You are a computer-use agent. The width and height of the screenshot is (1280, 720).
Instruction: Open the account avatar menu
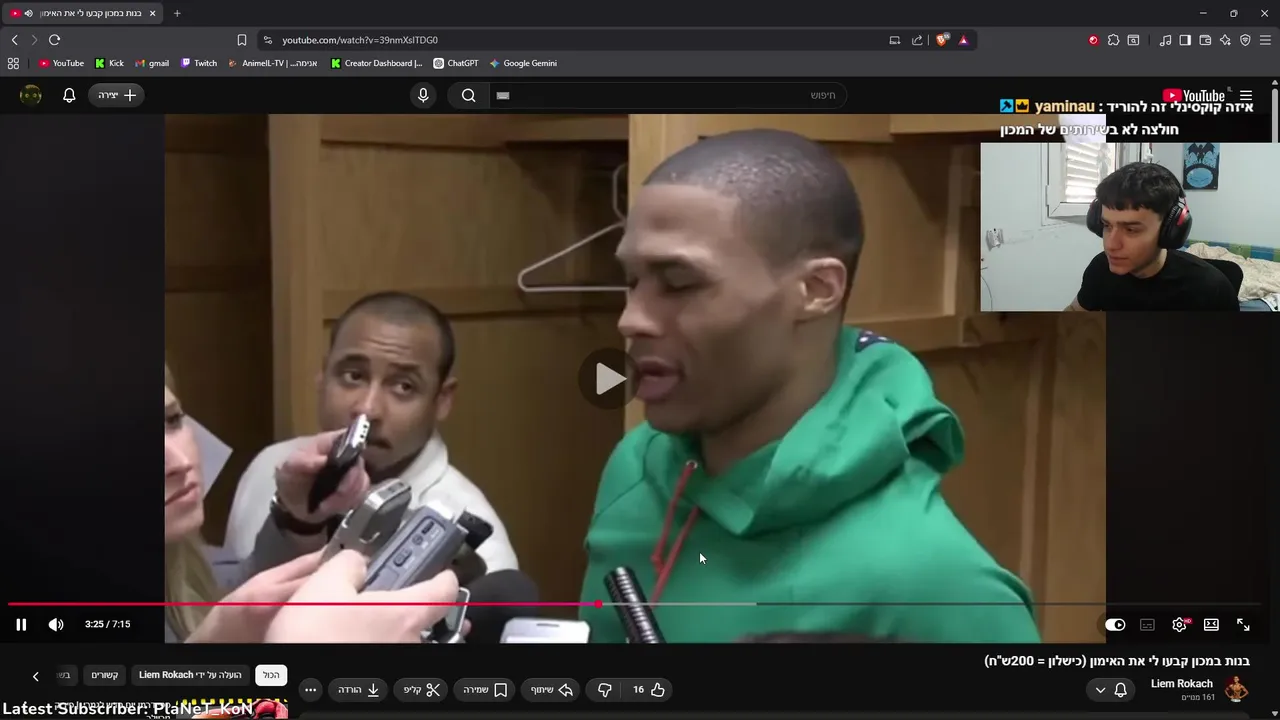31,95
